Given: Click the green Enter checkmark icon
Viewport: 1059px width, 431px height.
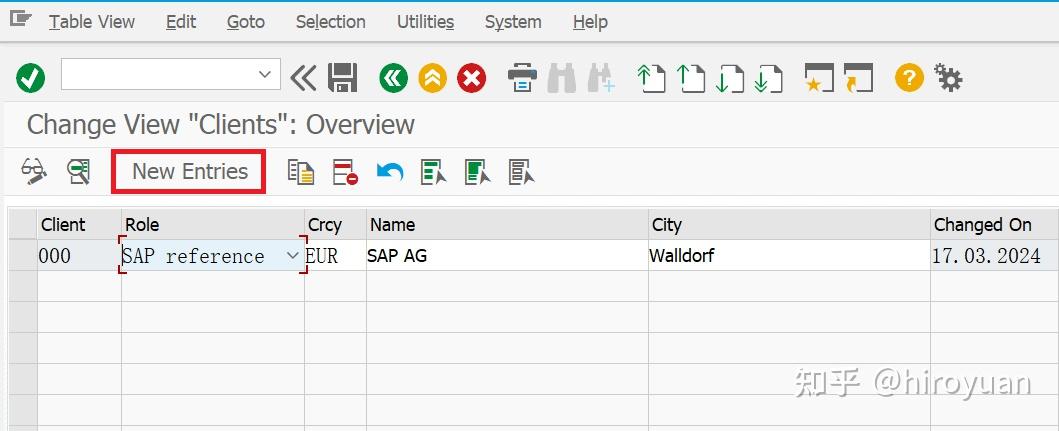Looking at the screenshot, I should (30, 78).
